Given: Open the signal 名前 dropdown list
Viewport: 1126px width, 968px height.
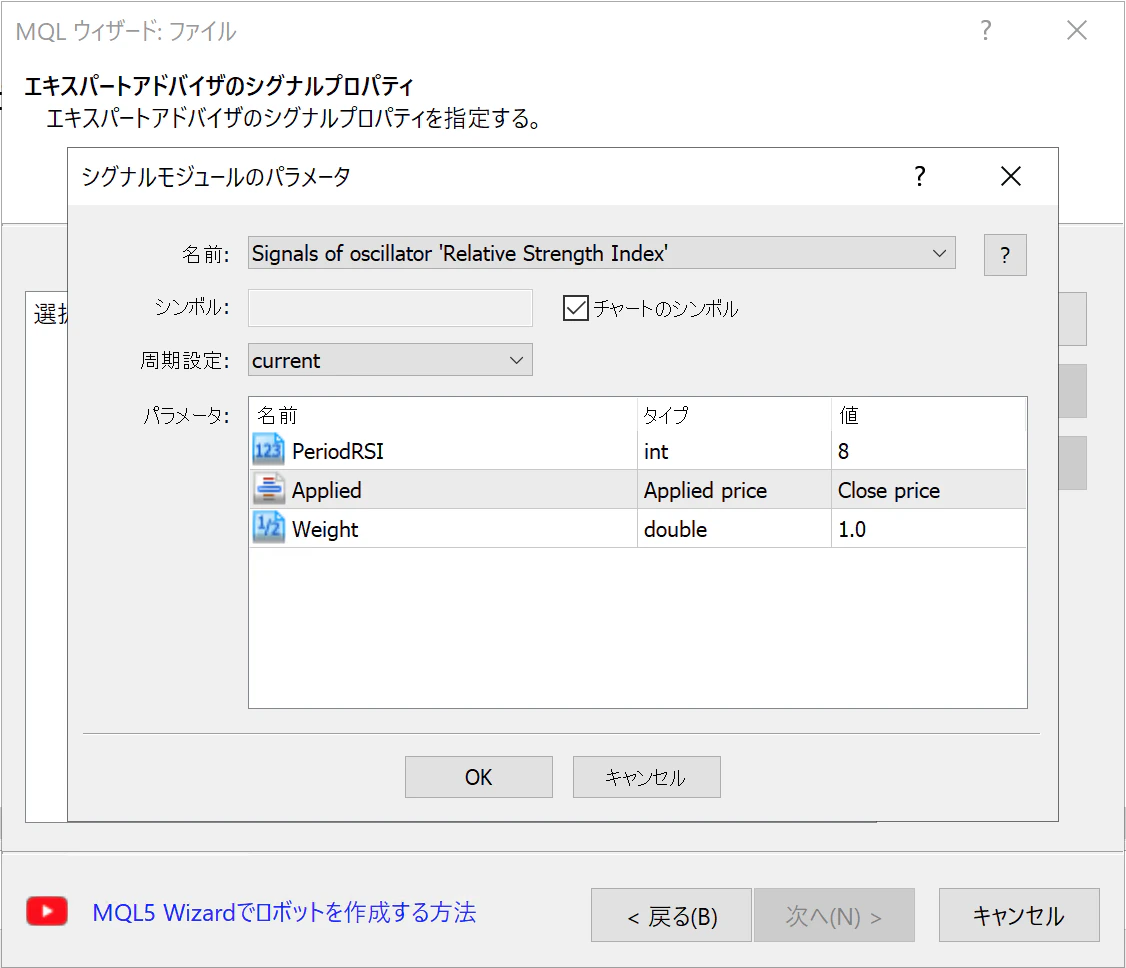Looking at the screenshot, I should 601,253.
